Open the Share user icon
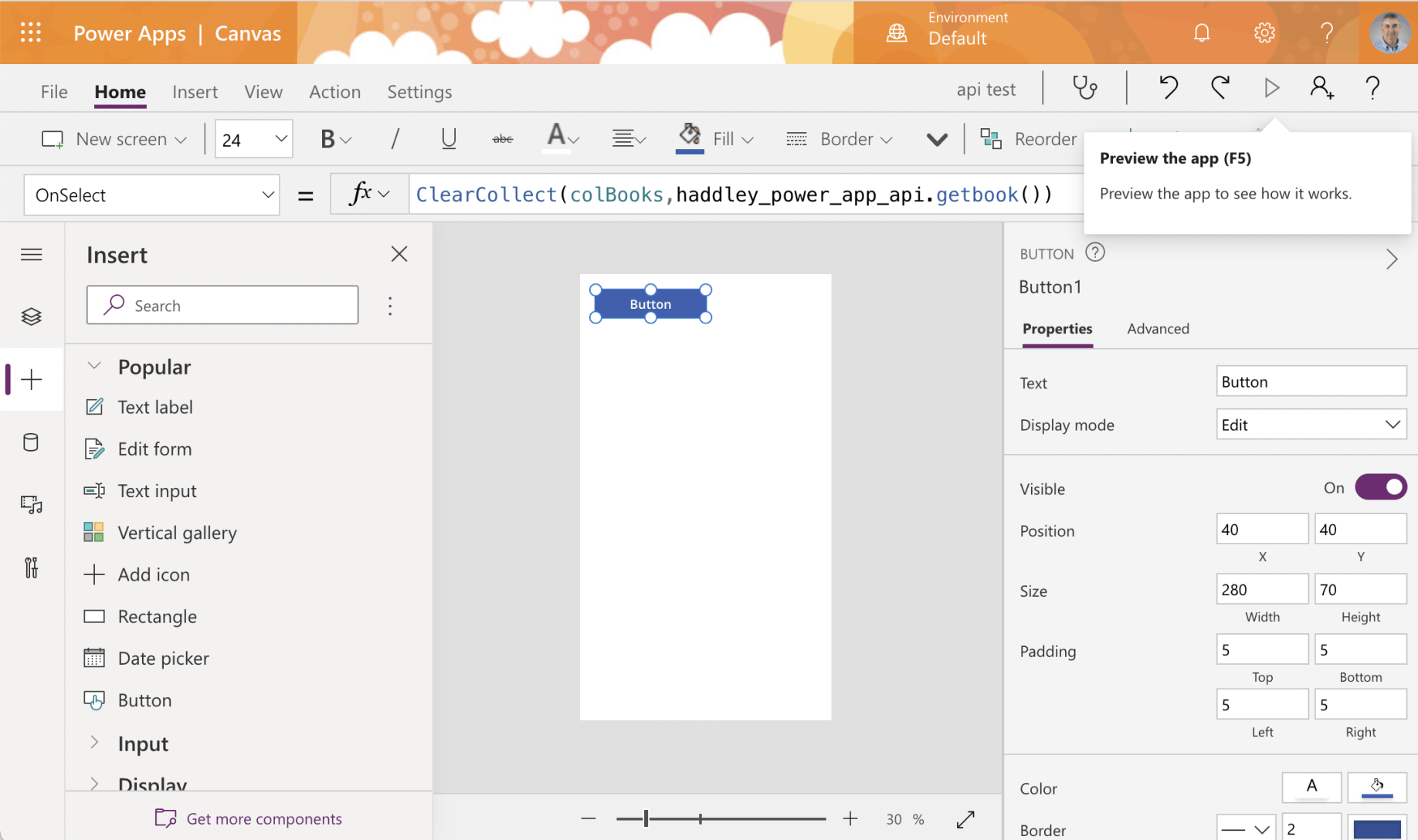 click(x=1321, y=88)
